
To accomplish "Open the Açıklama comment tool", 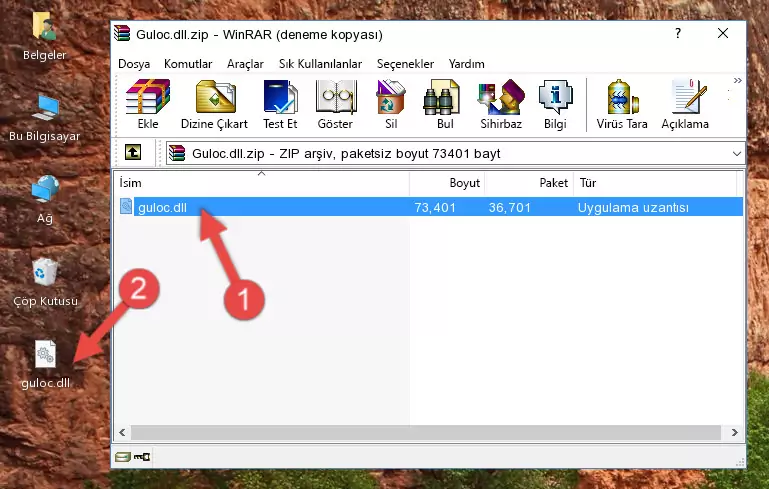I will point(685,104).
